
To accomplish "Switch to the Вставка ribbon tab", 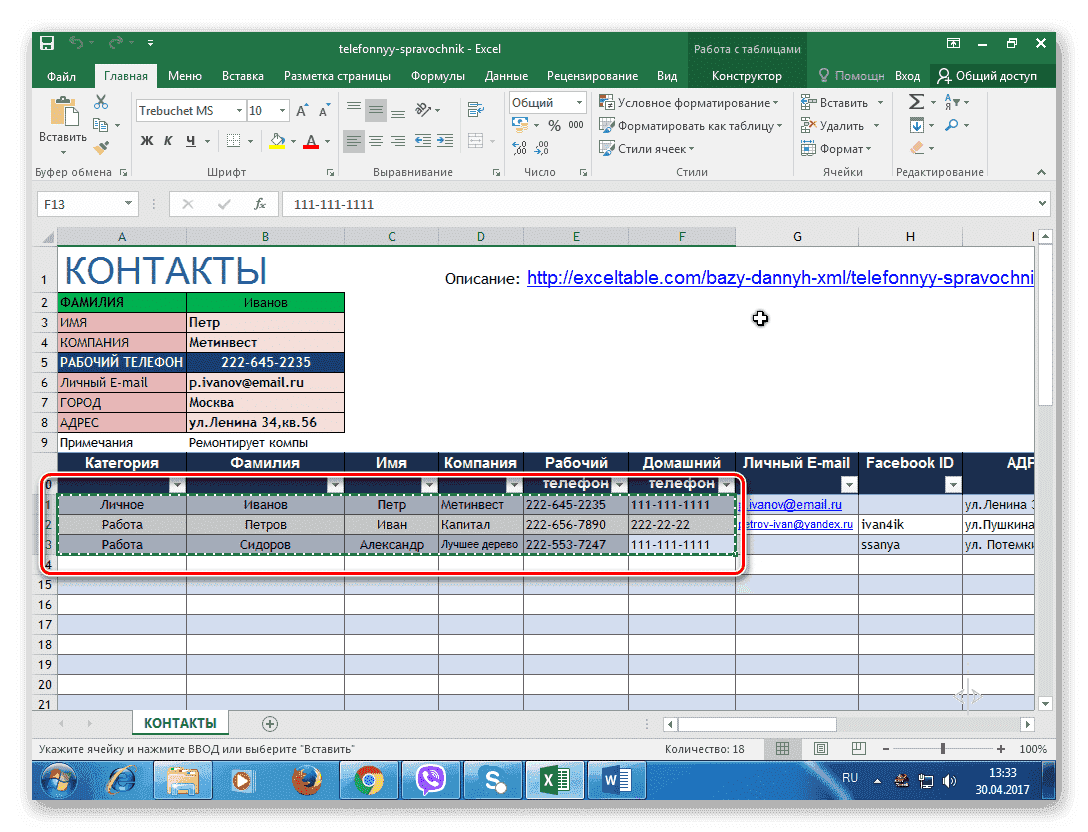I will pos(243,76).
